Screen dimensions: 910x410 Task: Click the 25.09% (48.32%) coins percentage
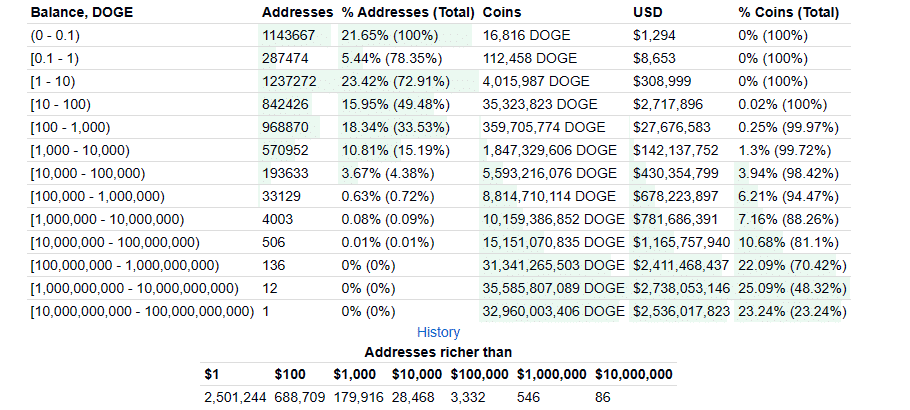pyautogui.click(x=792, y=289)
